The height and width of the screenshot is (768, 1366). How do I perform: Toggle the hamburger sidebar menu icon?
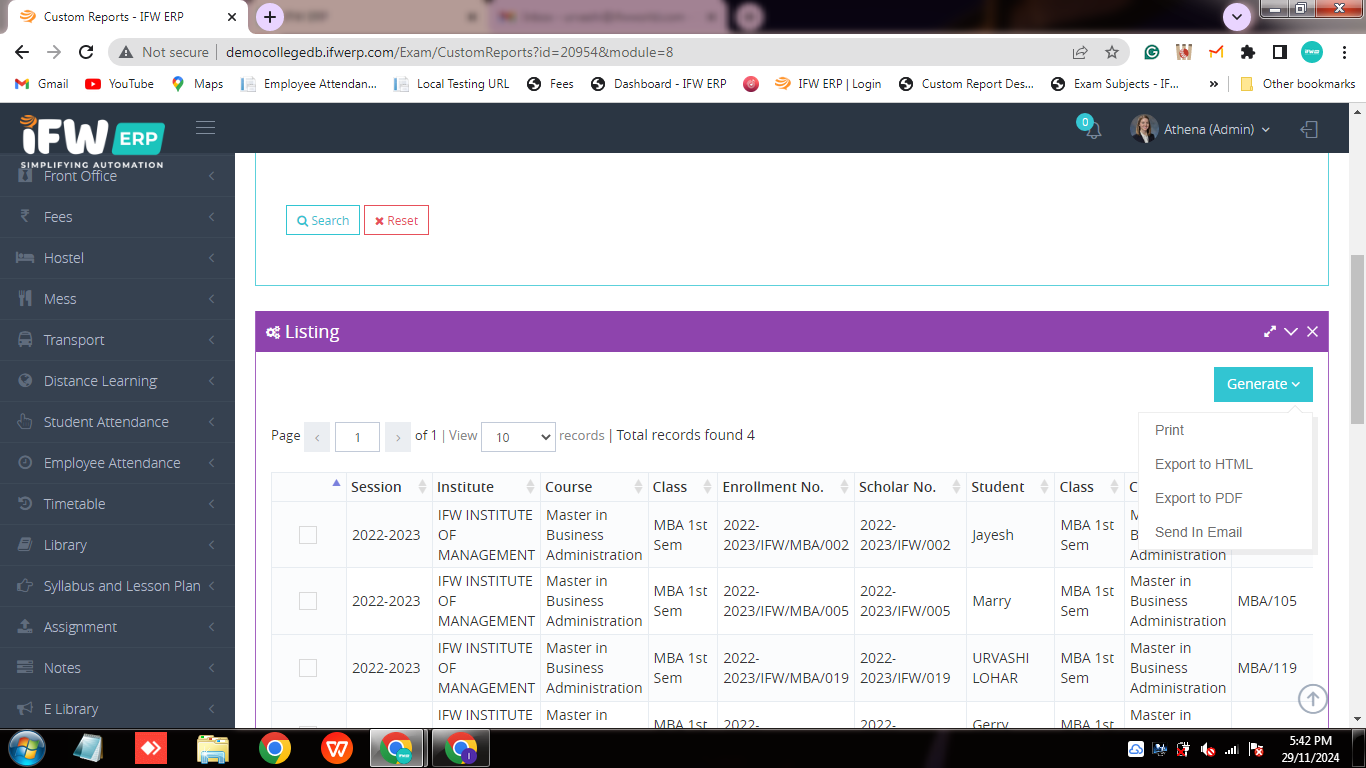click(205, 127)
